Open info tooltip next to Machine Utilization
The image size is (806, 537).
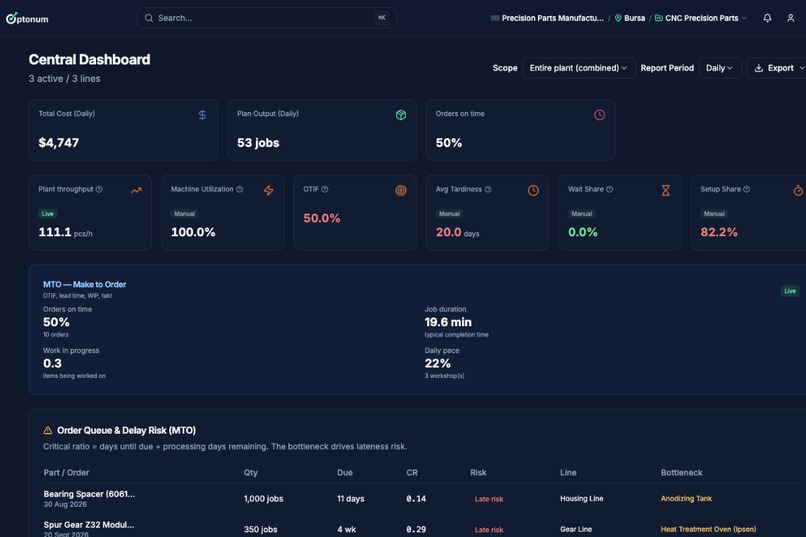click(239, 189)
